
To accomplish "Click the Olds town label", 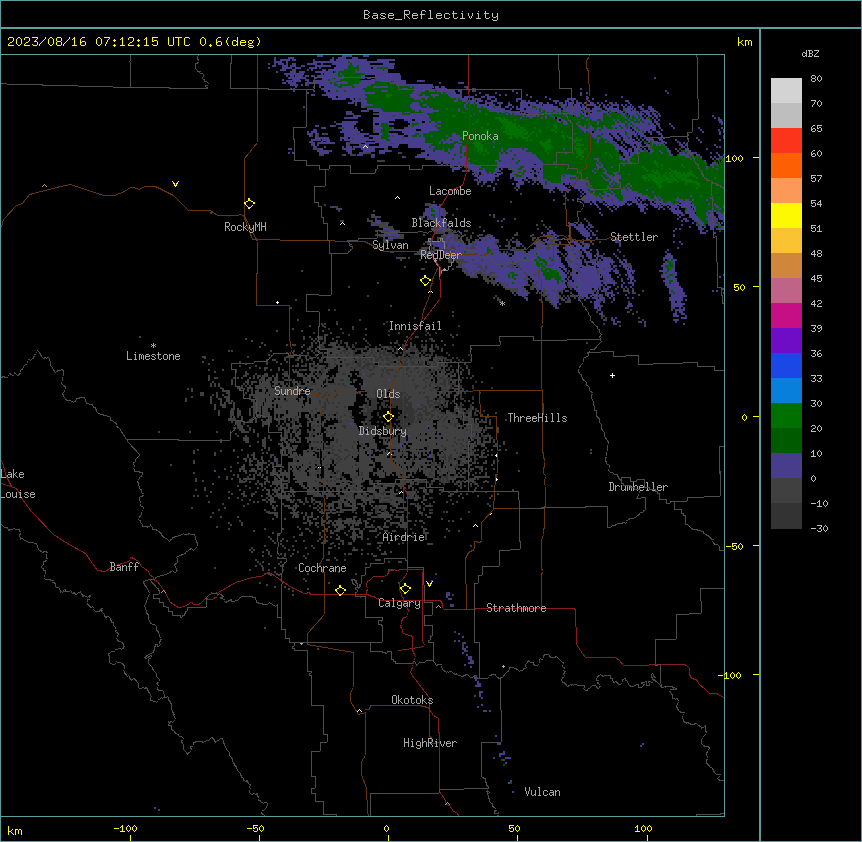I will pyautogui.click(x=388, y=394).
